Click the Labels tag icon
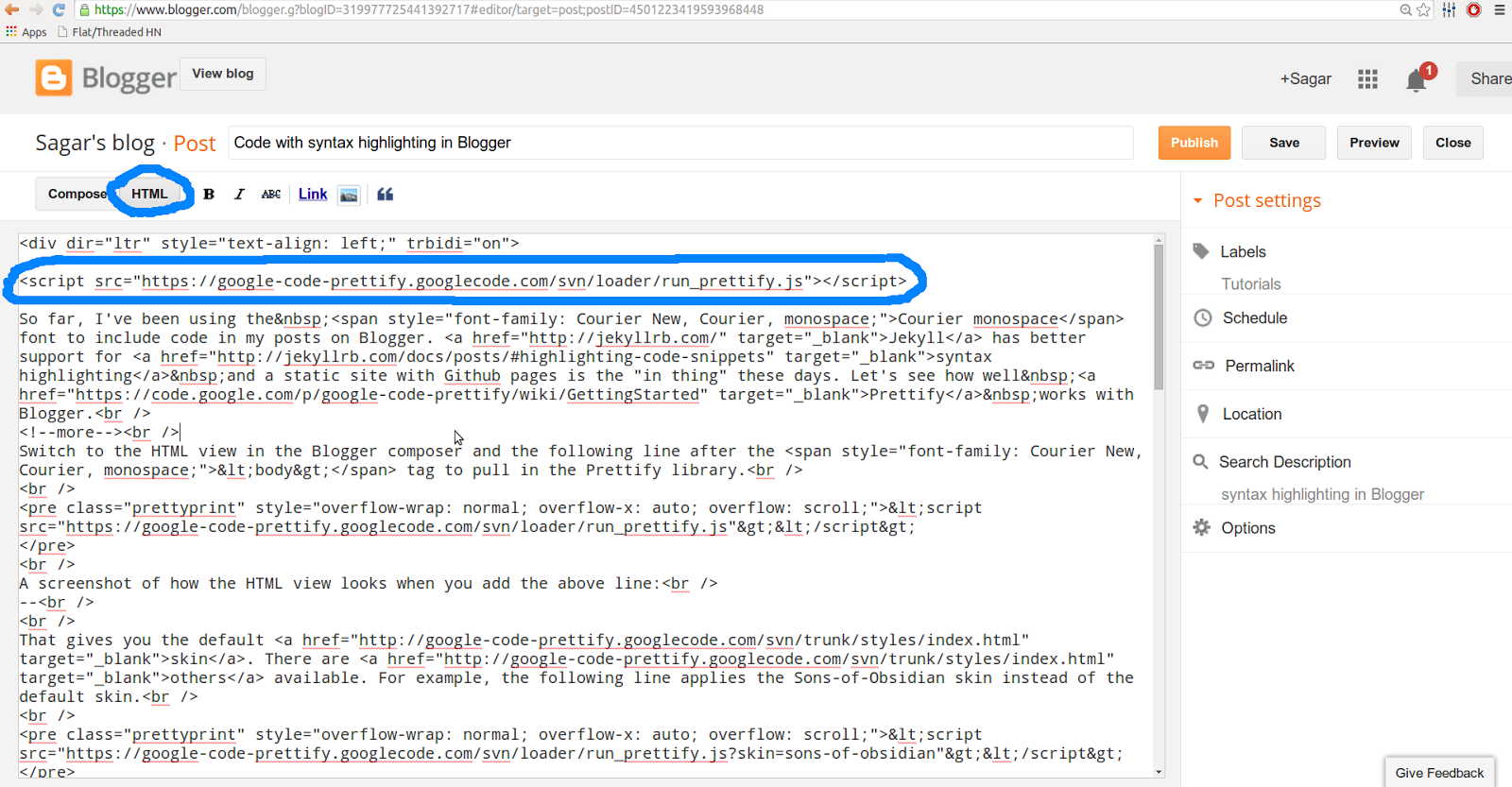Image resolution: width=1512 pixels, height=787 pixels. coord(1201,251)
